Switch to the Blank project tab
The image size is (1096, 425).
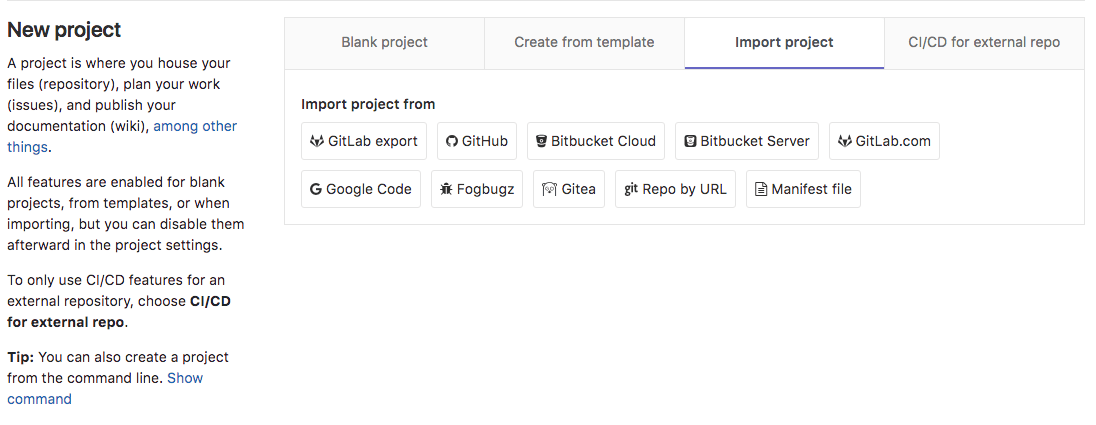[x=384, y=42]
